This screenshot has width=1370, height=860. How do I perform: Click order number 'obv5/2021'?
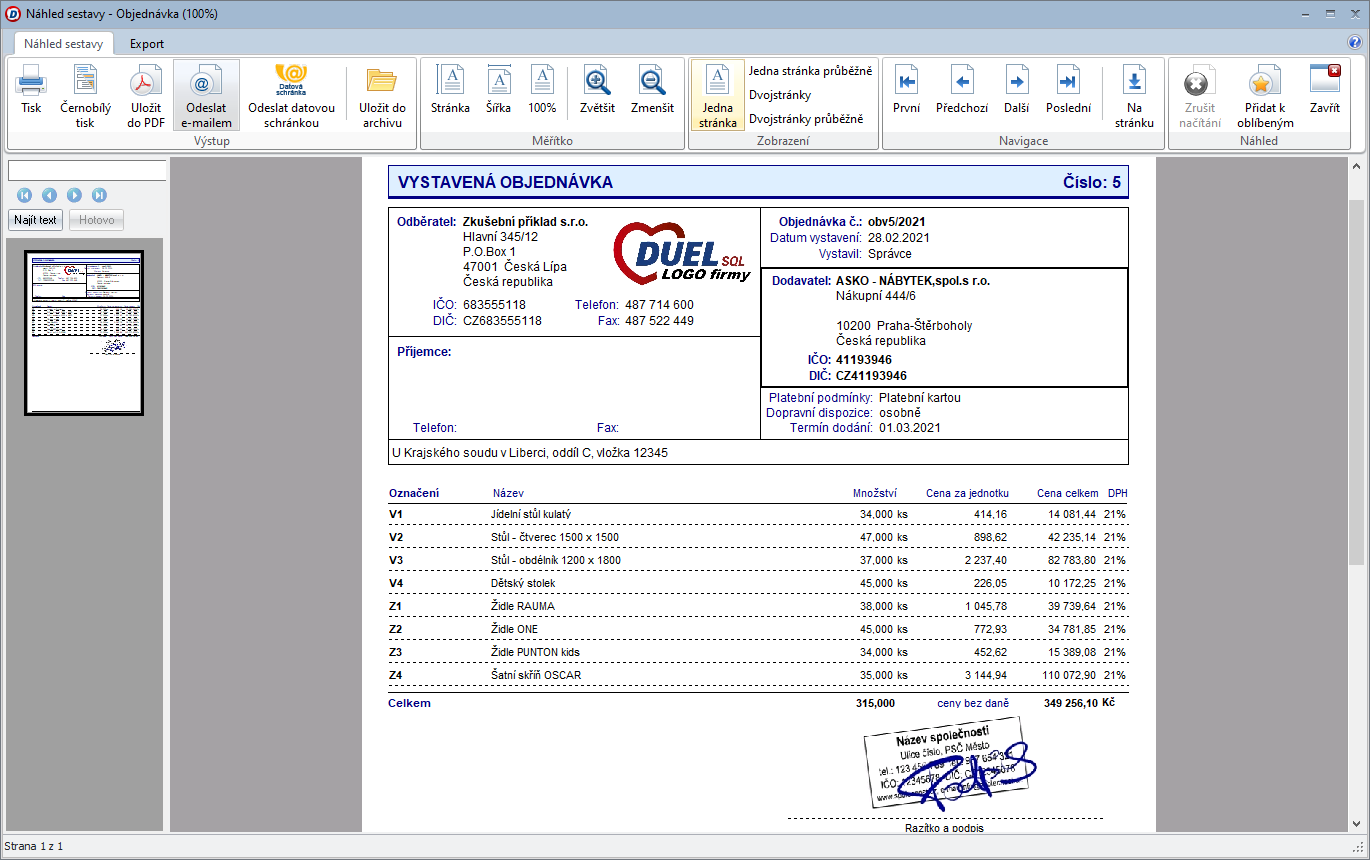[x=899, y=222]
